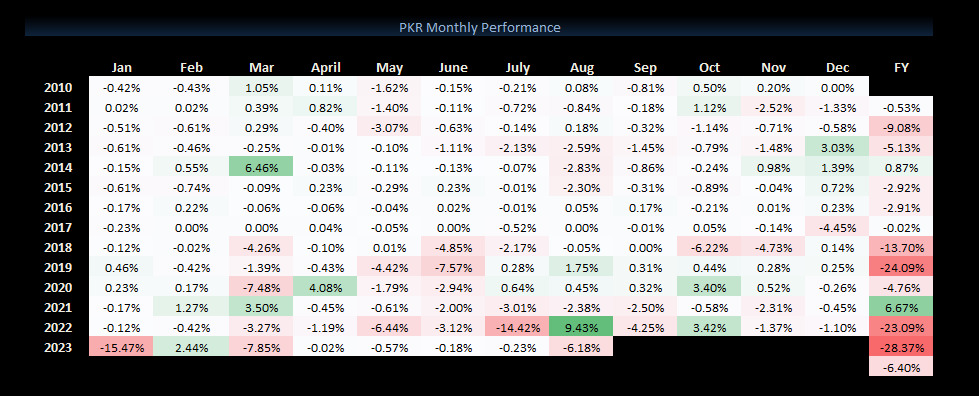The image size is (979, 396).
Task: Click the Aug column header
Action: (x=581, y=67)
